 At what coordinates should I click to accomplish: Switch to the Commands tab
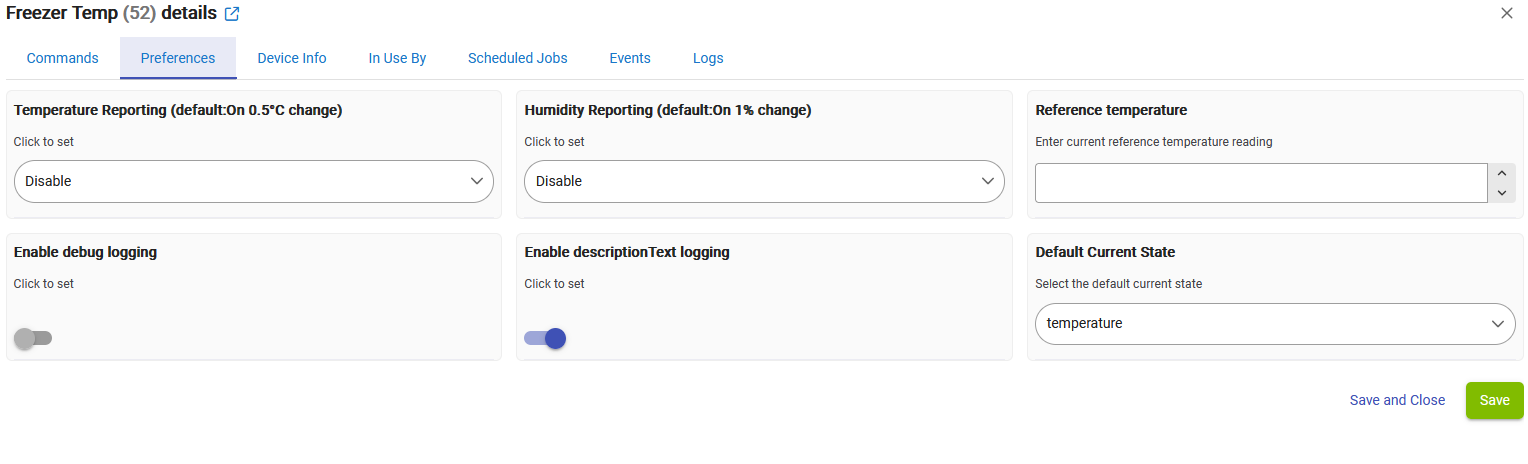63,58
